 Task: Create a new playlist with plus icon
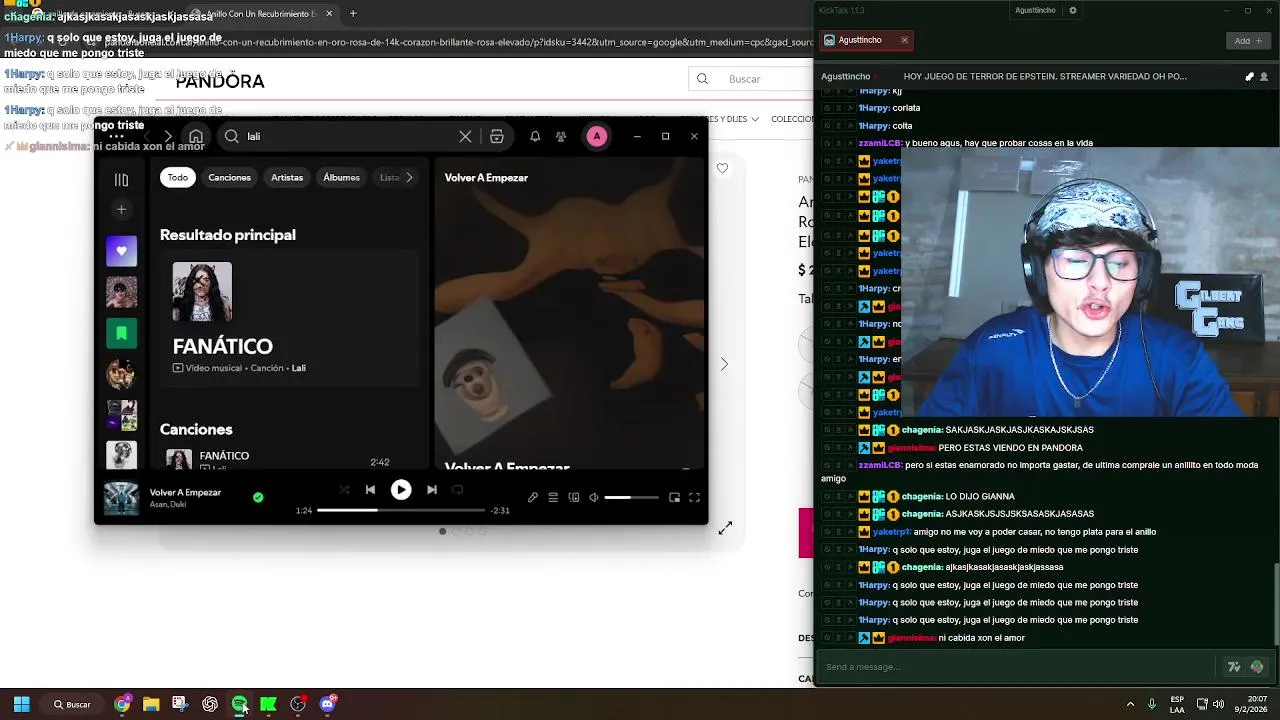[121, 210]
